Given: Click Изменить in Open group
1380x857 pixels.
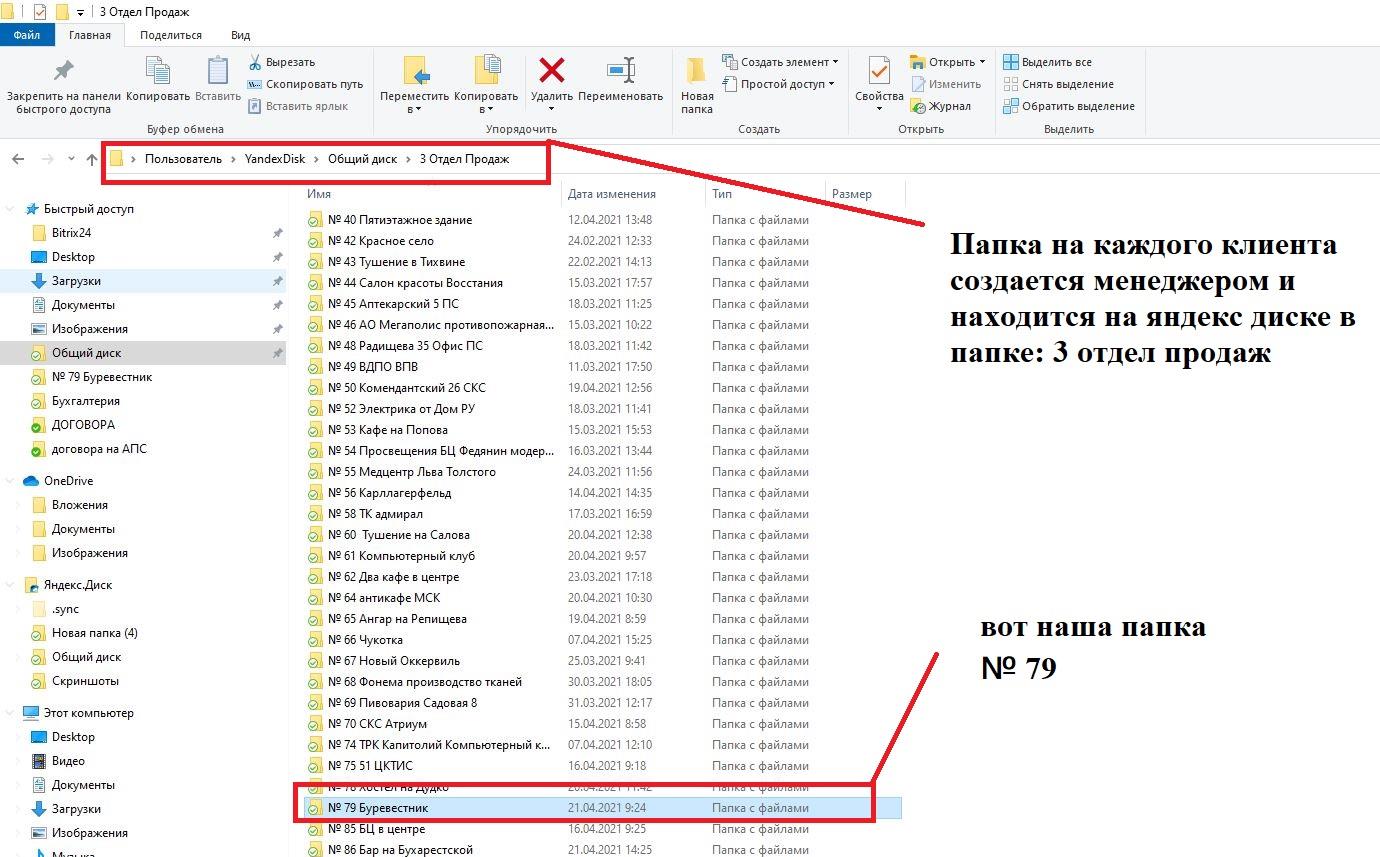Looking at the screenshot, I should coord(945,84).
